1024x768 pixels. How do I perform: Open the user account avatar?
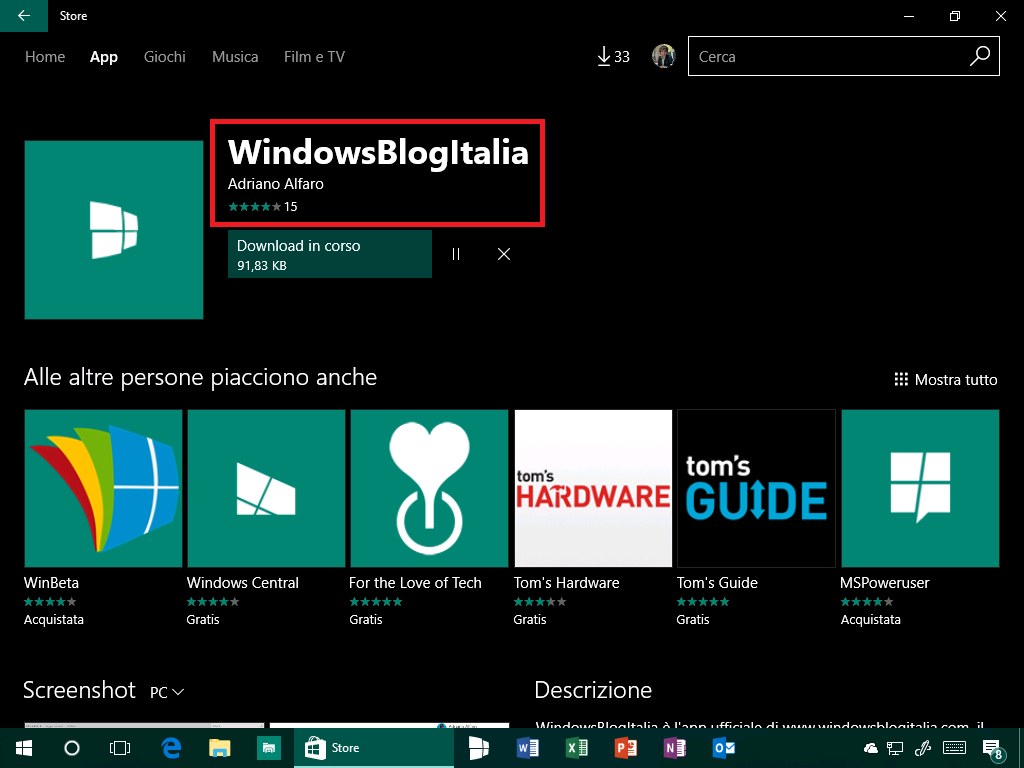pyautogui.click(x=664, y=56)
